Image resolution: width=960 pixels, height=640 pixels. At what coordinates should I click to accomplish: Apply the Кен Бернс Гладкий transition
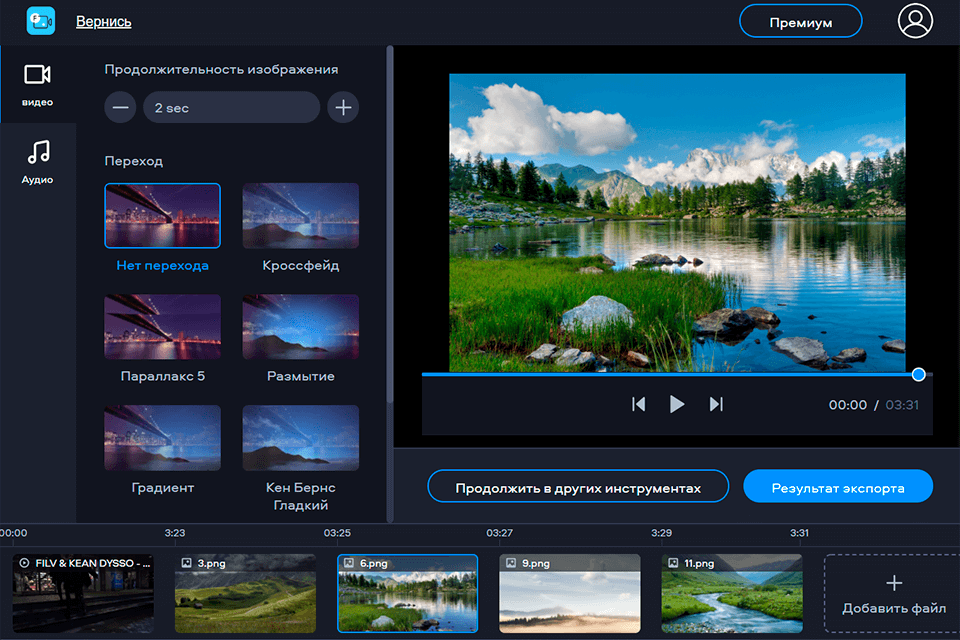point(300,436)
